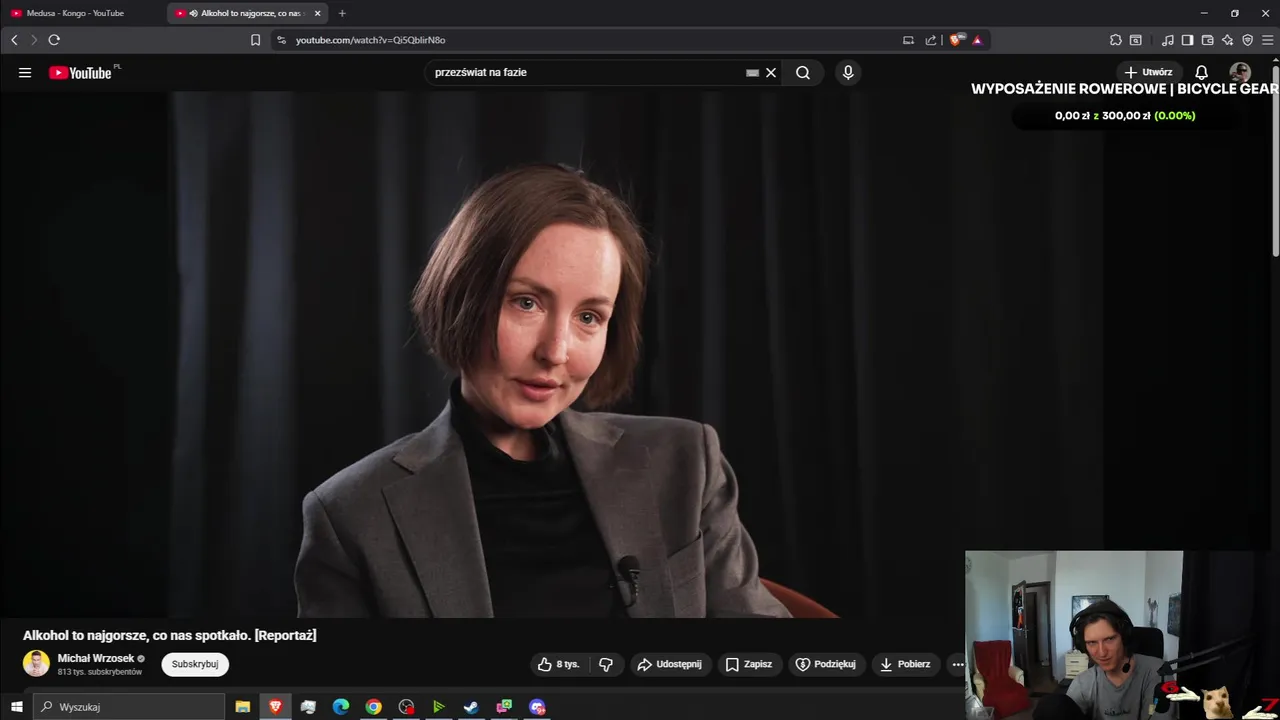Screen dimensions: 1280x720
Task: Open the on-screen keyboard icon in search box
Action: click(752, 72)
